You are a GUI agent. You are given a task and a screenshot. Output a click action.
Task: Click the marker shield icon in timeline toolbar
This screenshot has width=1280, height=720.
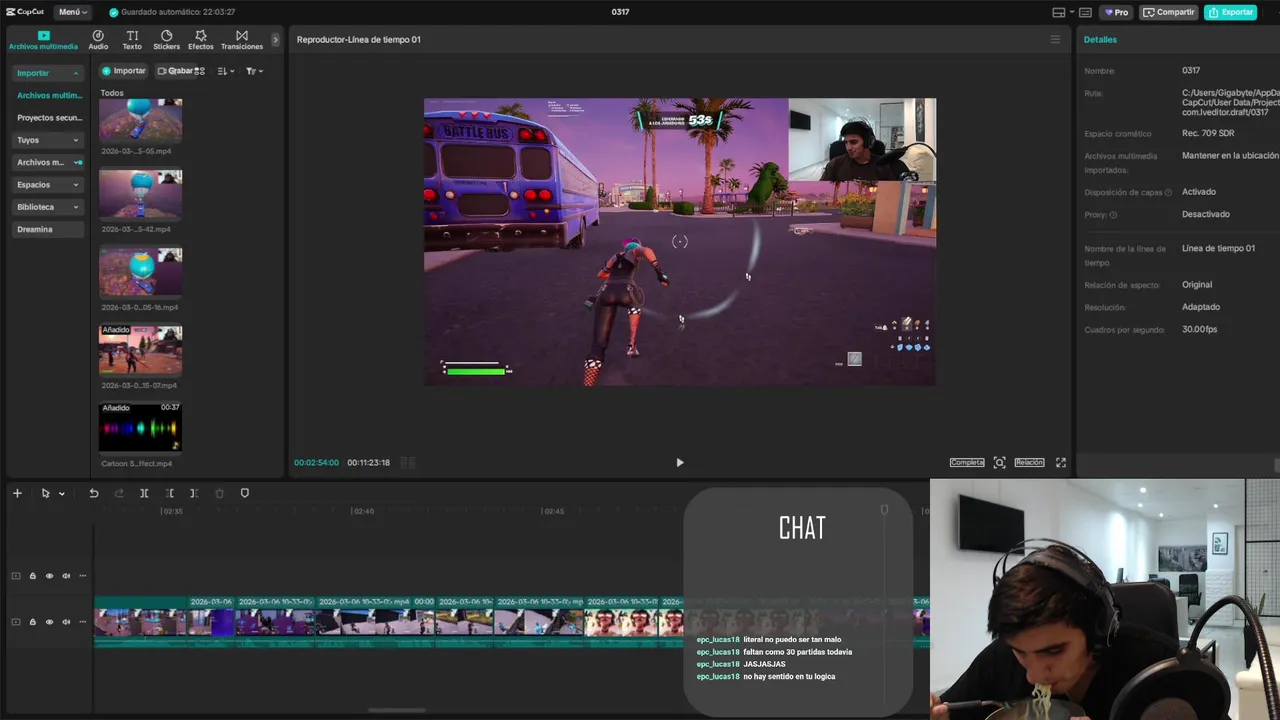[x=245, y=493]
